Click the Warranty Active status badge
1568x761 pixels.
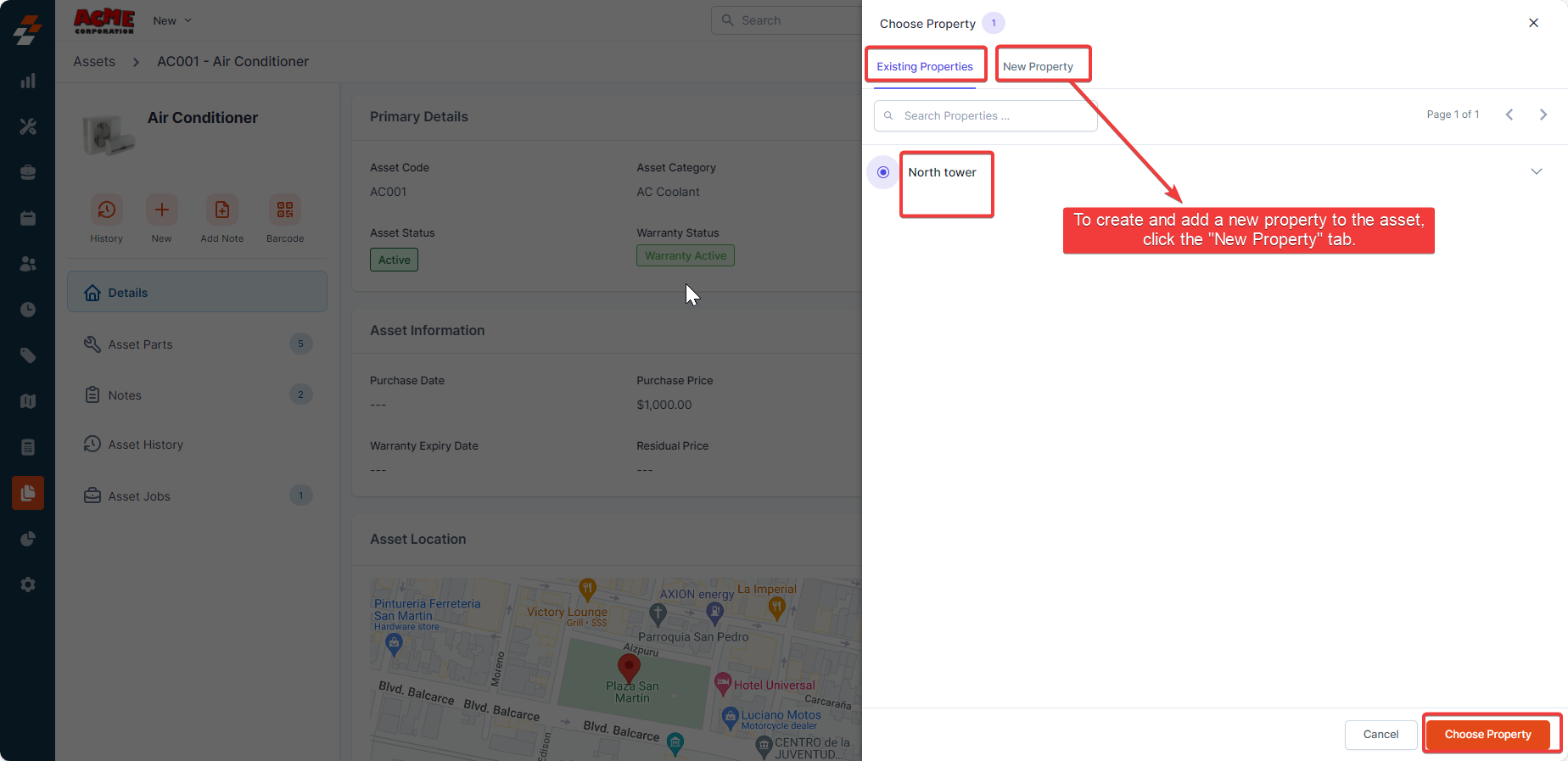pyautogui.click(x=686, y=255)
